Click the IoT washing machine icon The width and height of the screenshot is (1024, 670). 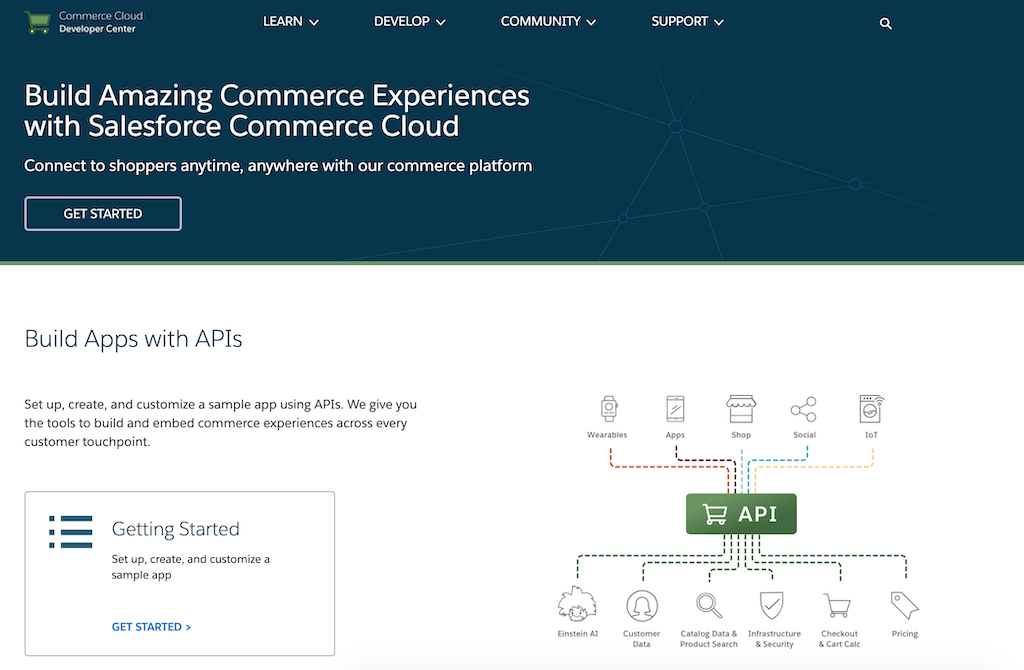point(871,409)
